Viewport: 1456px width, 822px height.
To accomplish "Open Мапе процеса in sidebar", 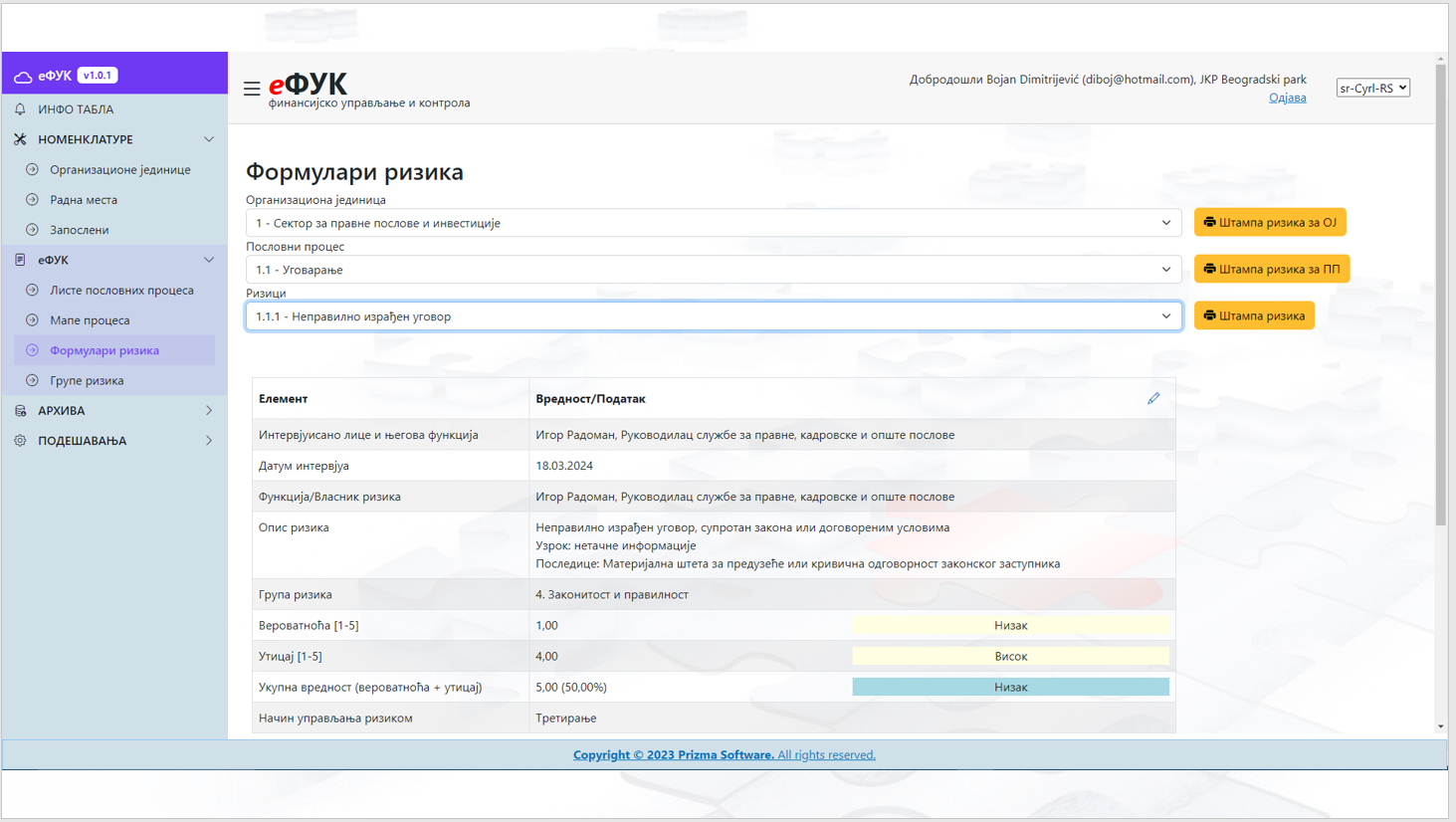I will [x=90, y=320].
